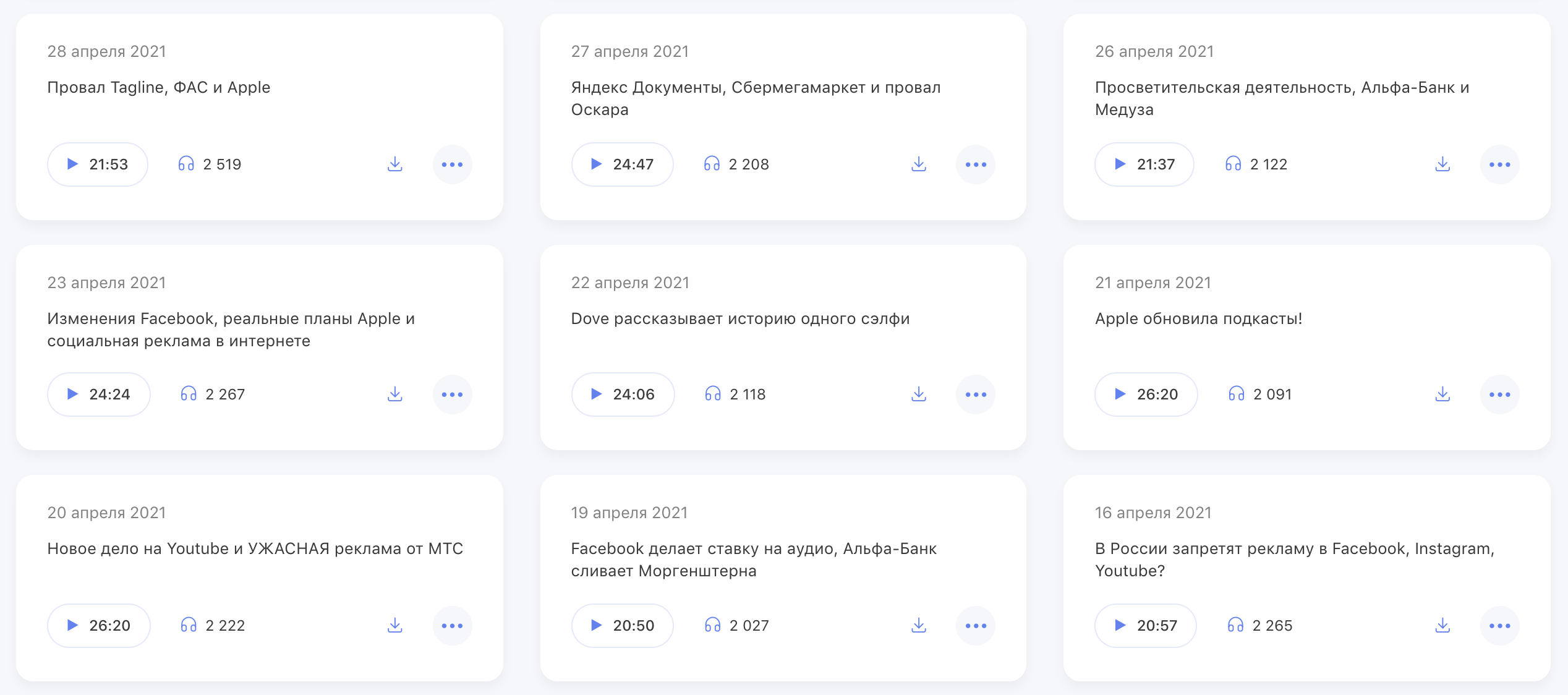Image resolution: width=1568 pixels, height=695 pixels.
Task: Download the Провал Tagline episode
Action: [395, 164]
